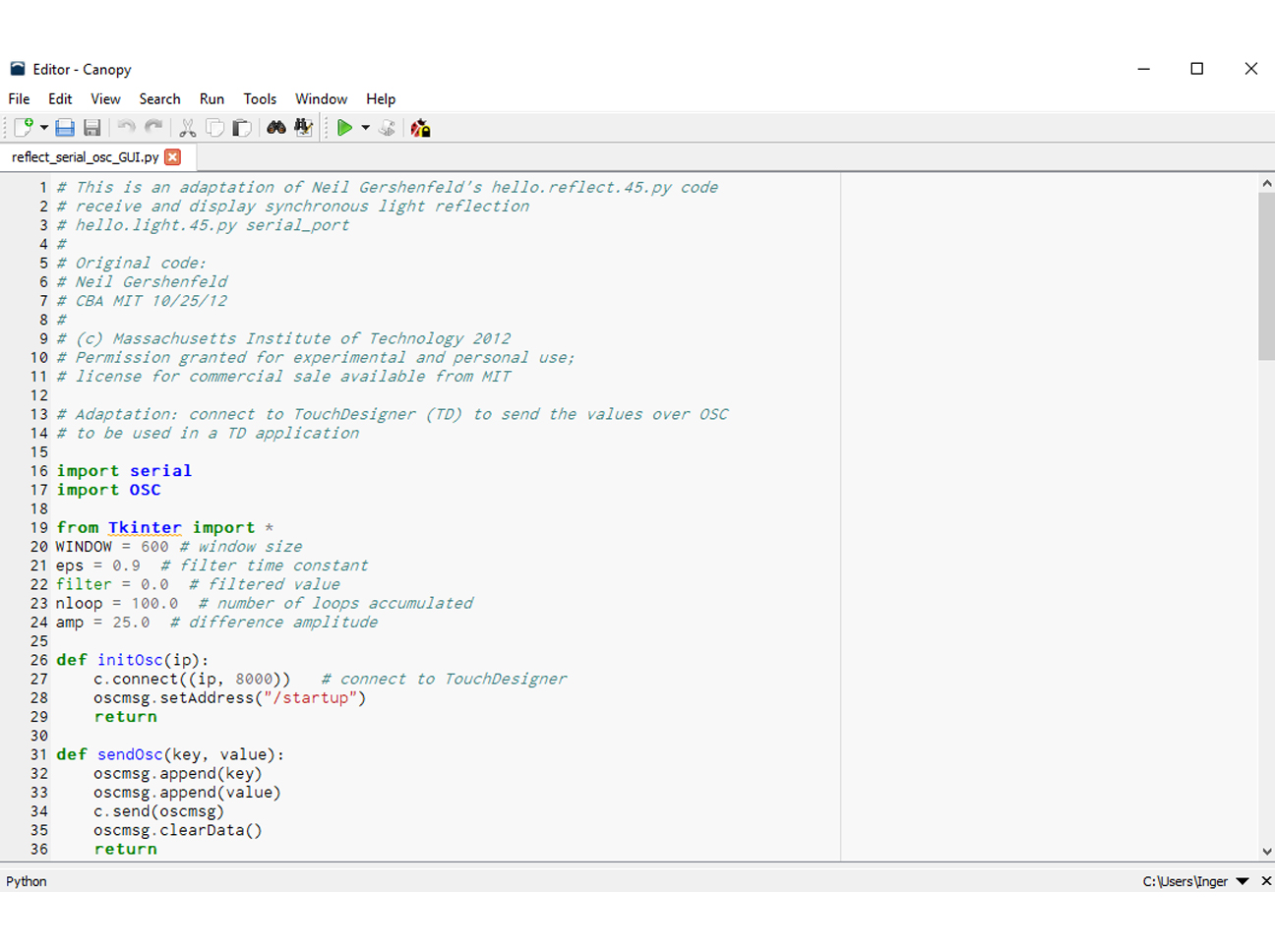Maximize the Canopy editor window
Image resolution: width=1275 pixels, height=952 pixels.
[x=1197, y=69]
